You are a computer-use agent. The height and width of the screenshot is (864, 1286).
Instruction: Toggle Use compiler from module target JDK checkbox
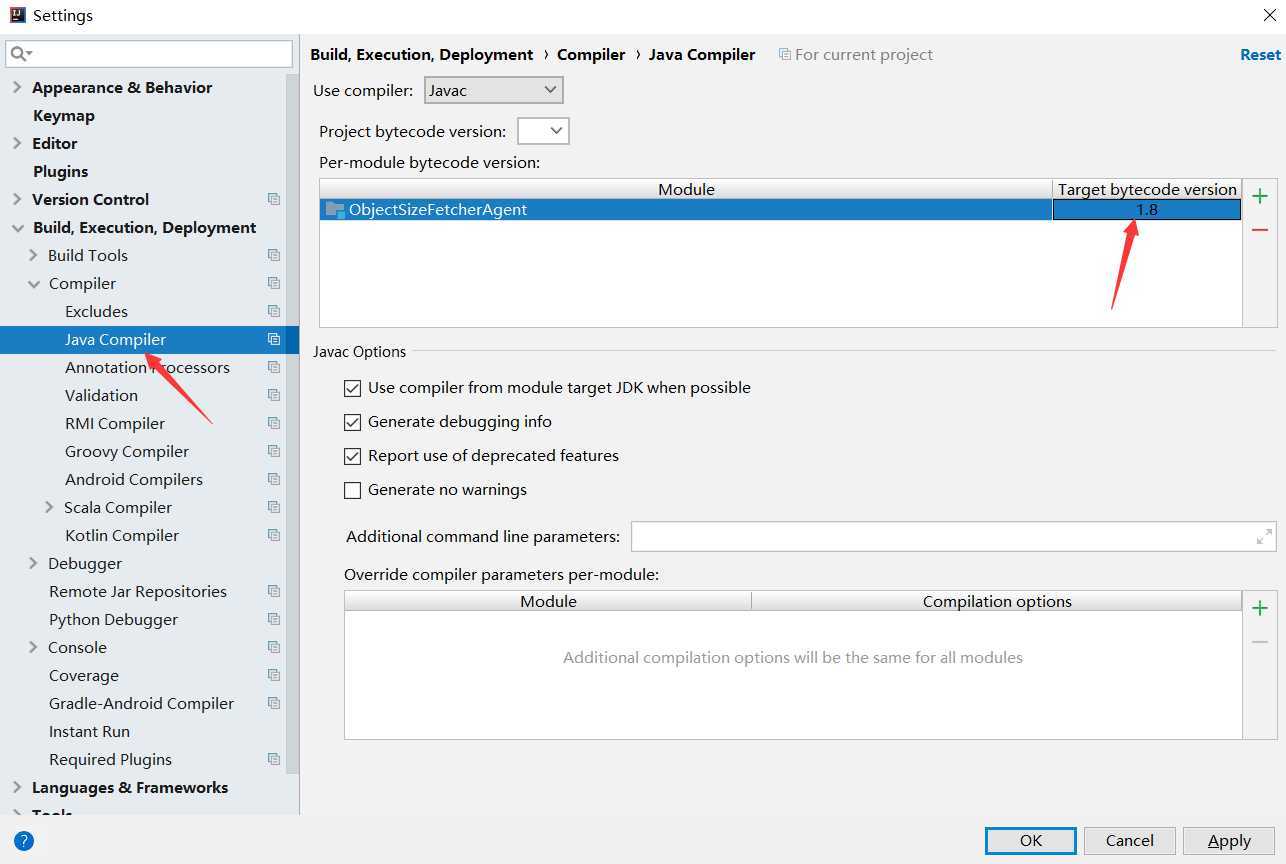point(352,388)
